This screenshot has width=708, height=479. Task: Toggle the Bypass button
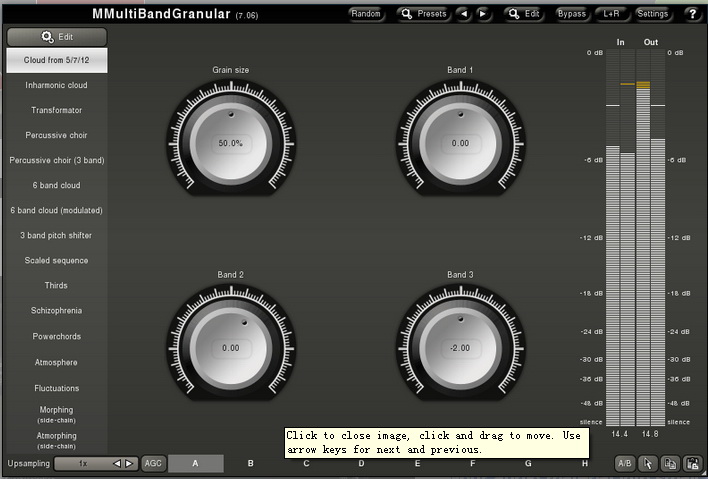point(571,14)
